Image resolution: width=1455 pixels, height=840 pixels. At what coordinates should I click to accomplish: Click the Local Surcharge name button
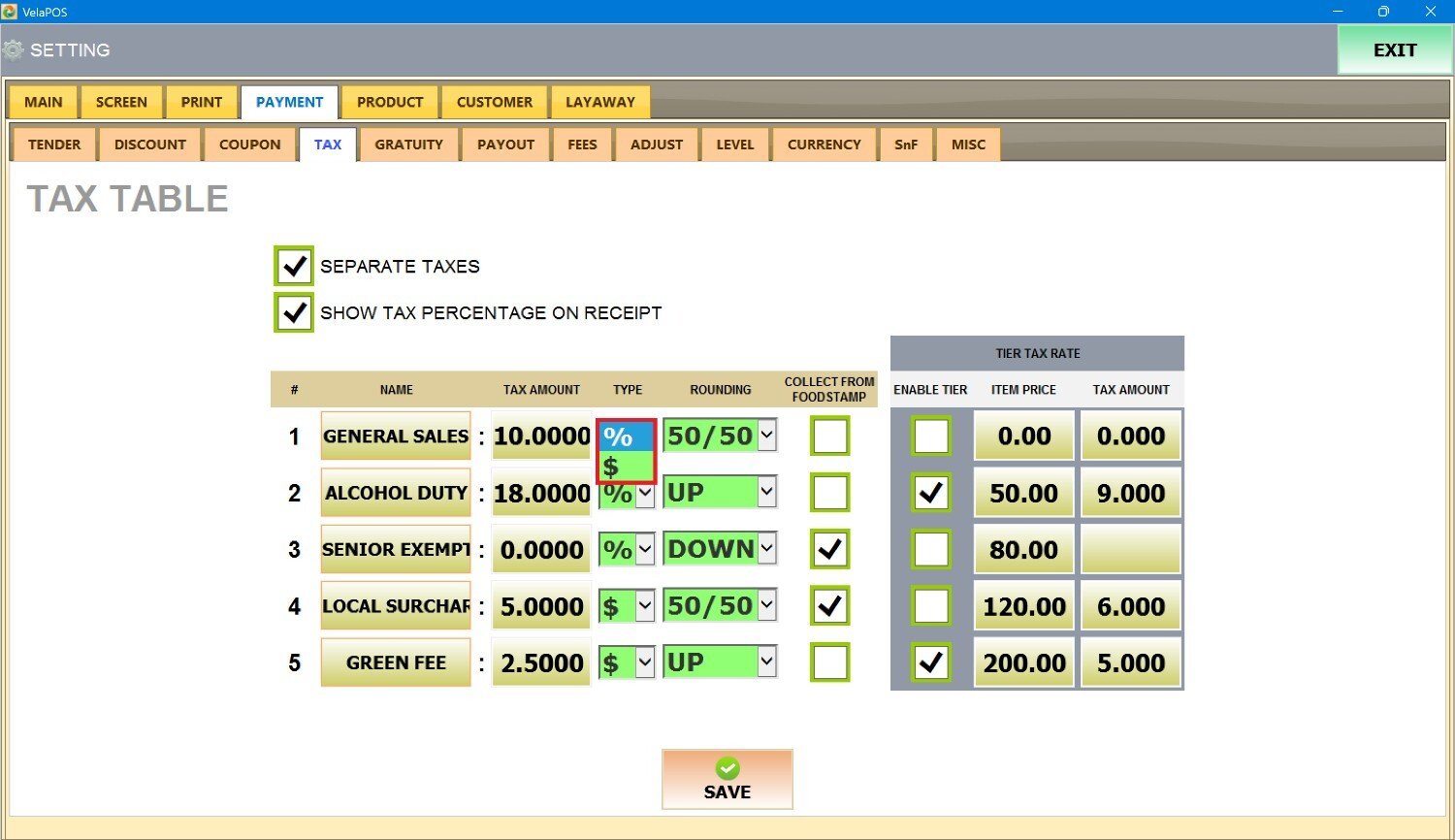point(396,606)
